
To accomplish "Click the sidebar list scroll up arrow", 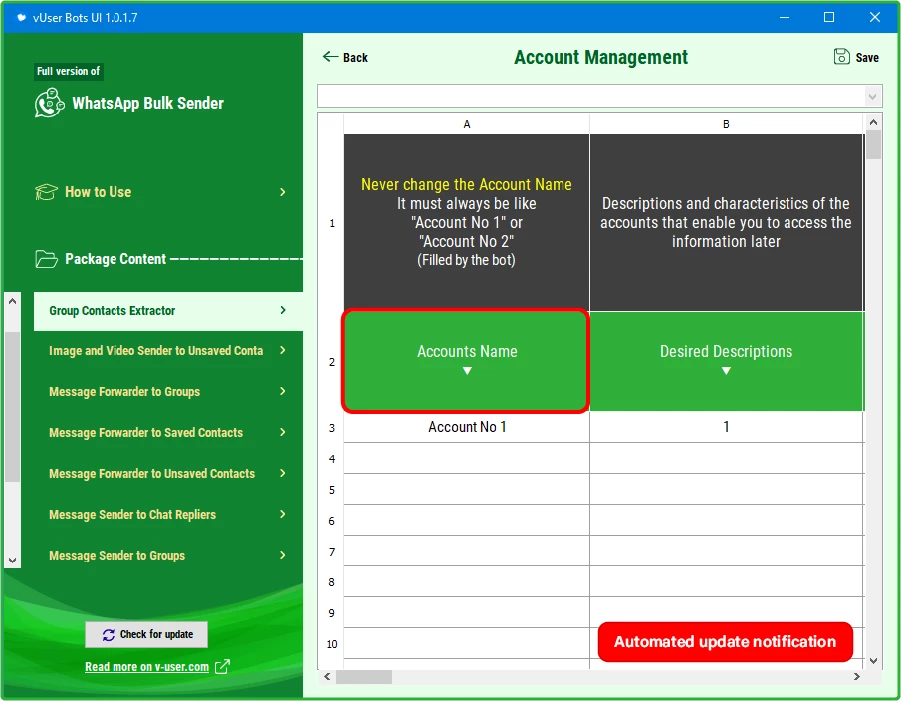I will 12,301.
